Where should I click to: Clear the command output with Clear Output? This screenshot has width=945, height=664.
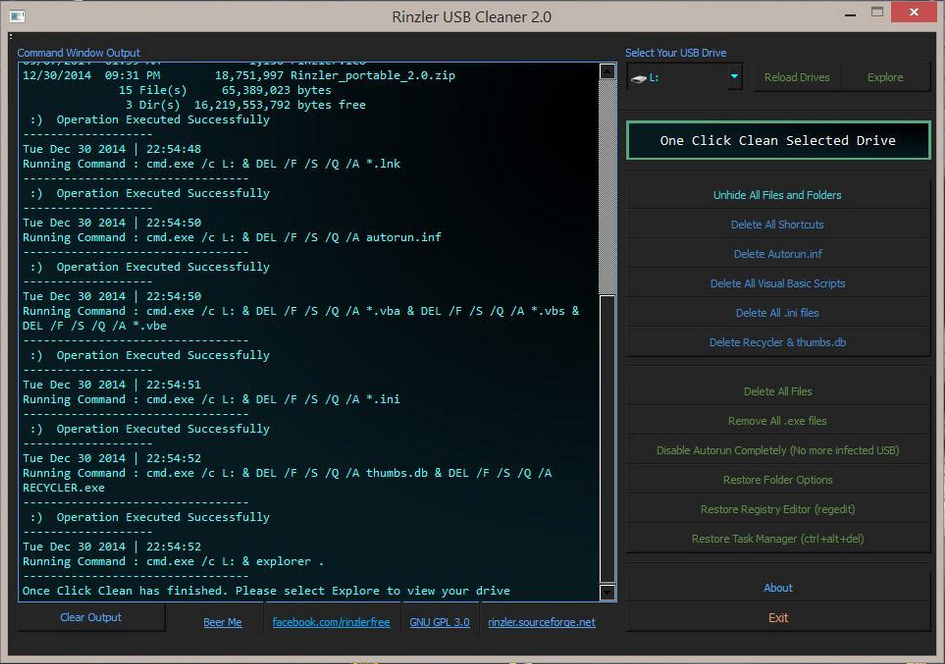click(x=91, y=618)
